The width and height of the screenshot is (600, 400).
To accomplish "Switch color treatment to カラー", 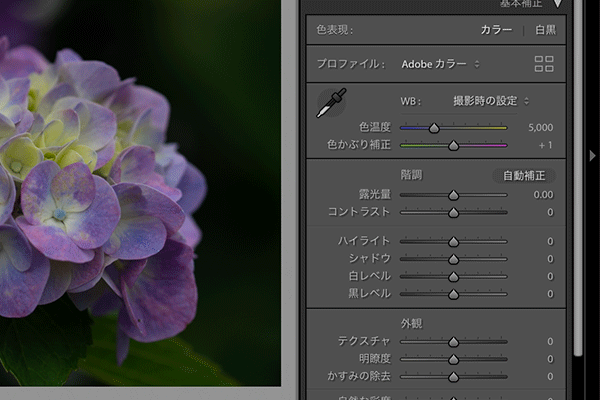I will (496, 30).
